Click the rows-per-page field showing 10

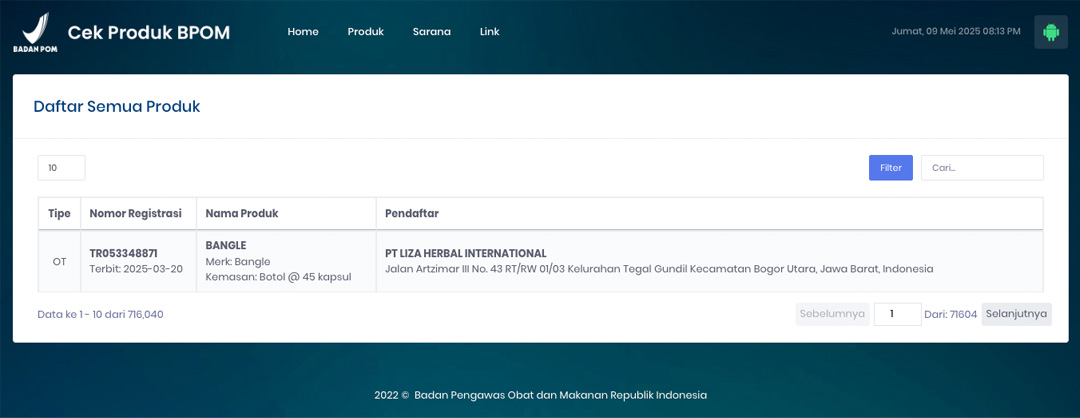61,168
